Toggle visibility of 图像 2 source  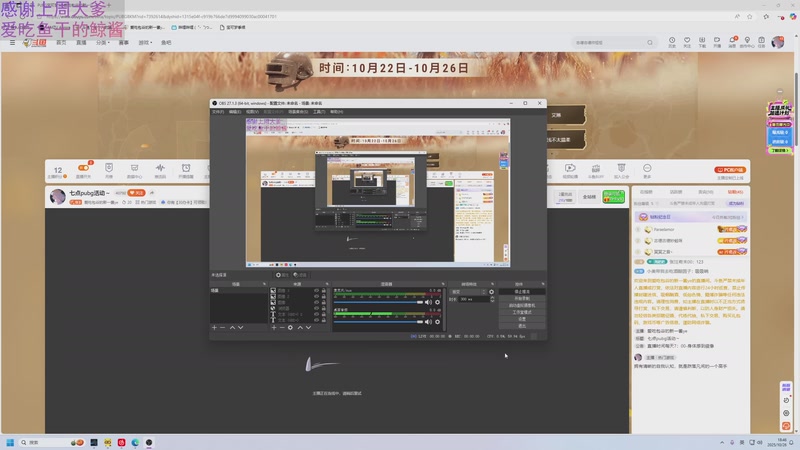click(x=316, y=296)
